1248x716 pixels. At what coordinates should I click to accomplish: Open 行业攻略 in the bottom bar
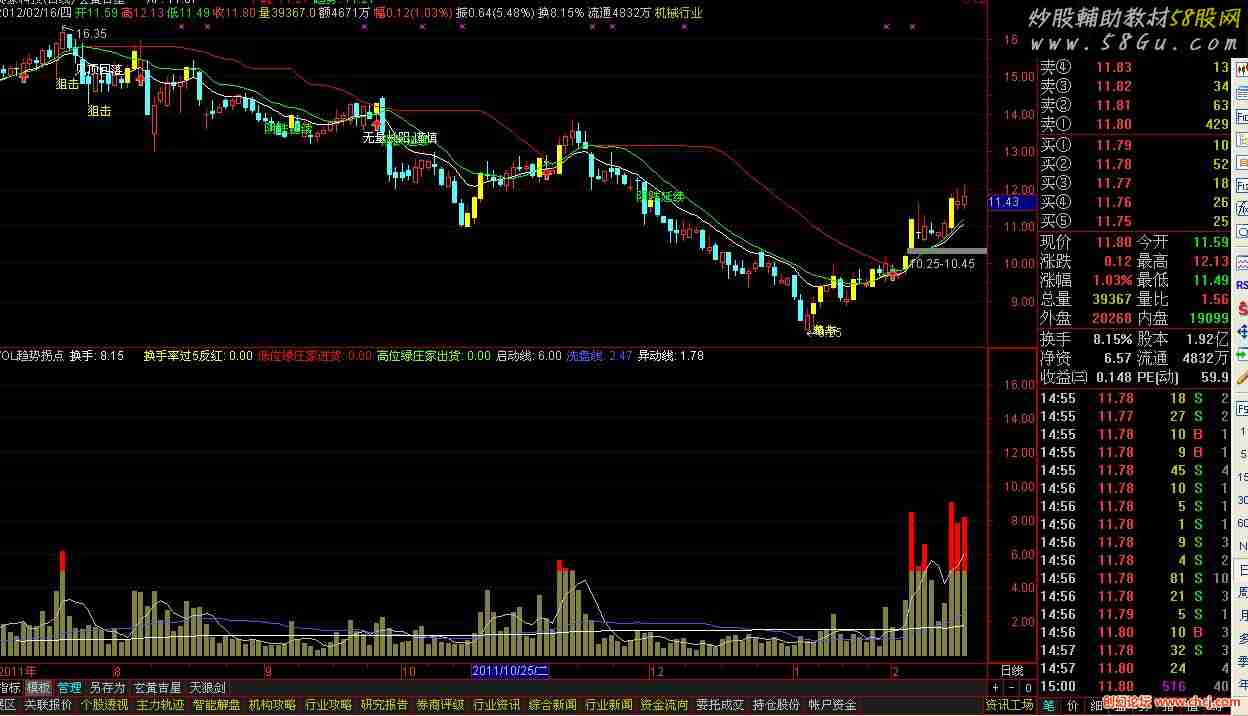point(329,705)
